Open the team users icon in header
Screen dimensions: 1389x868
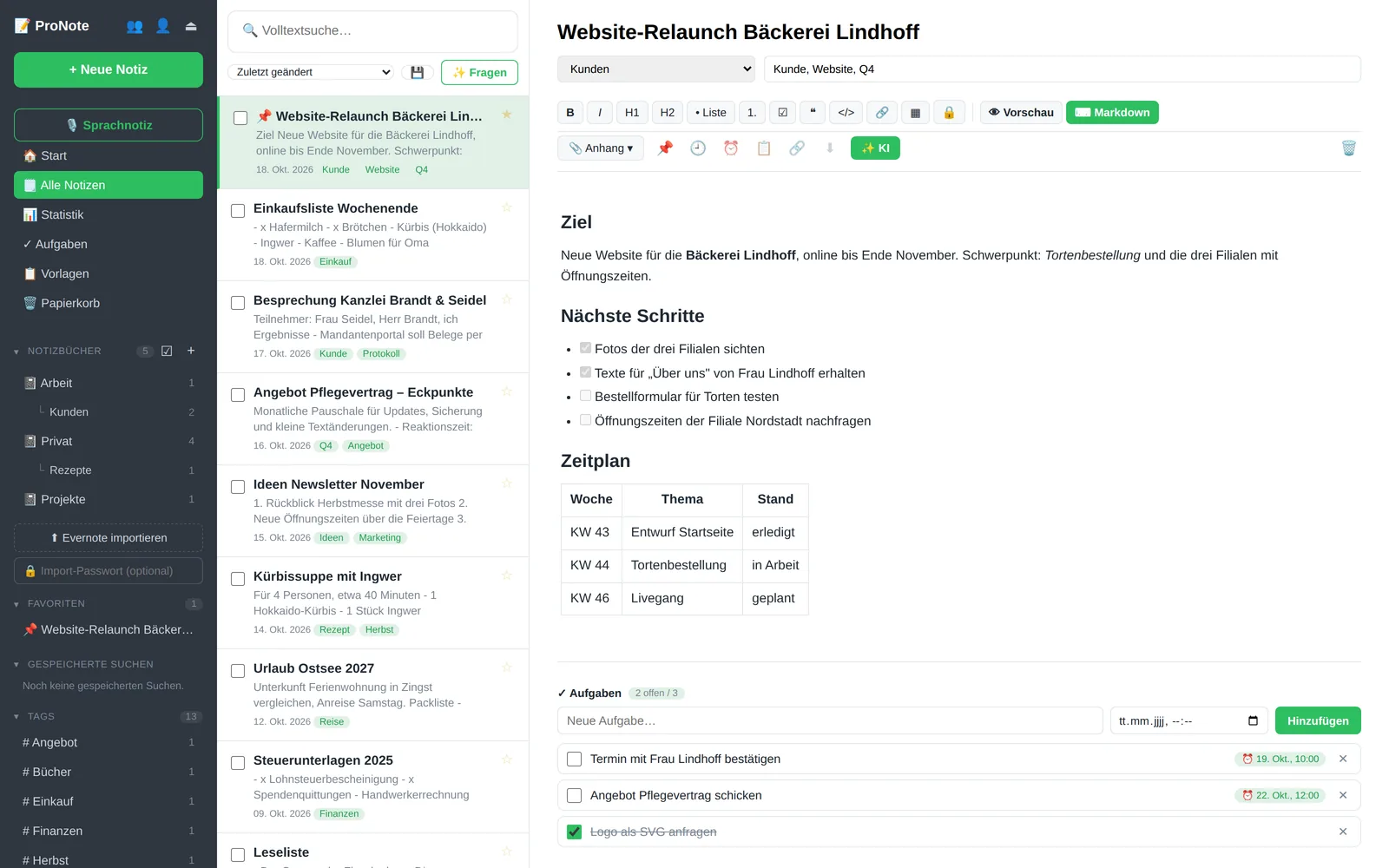(135, 26)
